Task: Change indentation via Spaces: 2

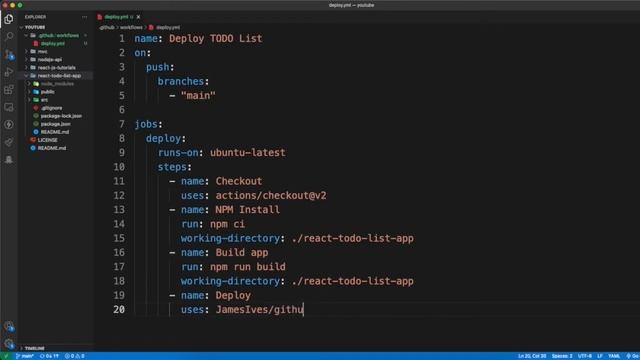Action: tap(562, 356)
